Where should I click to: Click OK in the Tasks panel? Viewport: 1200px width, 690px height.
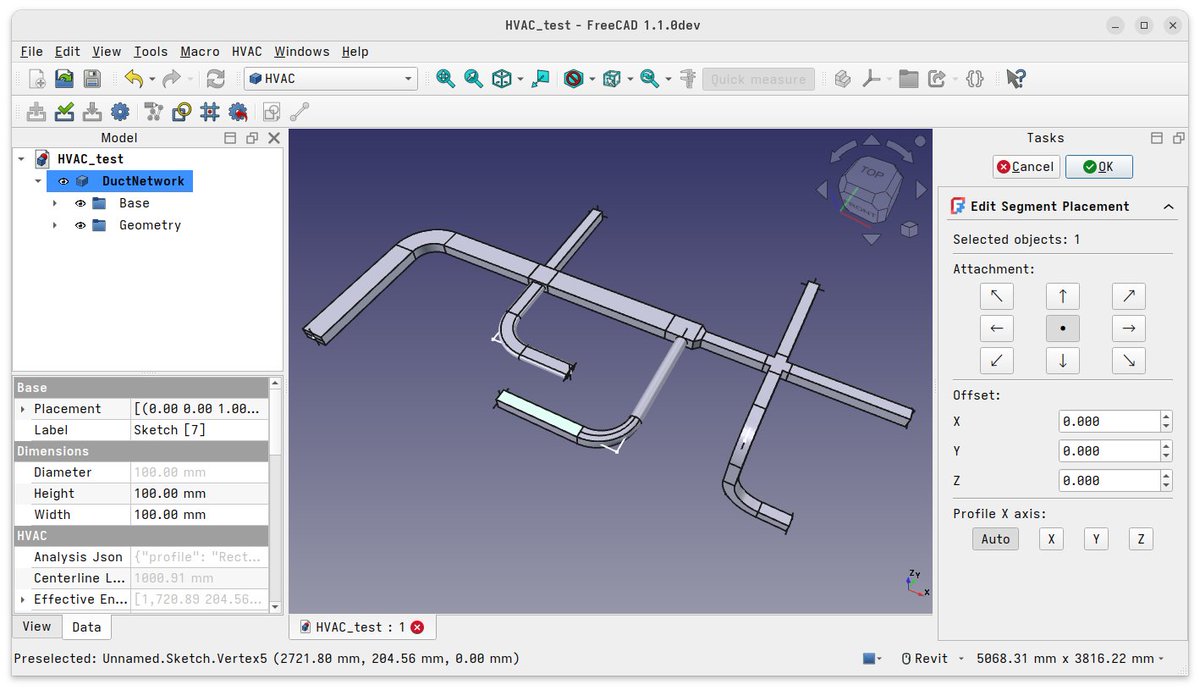click(1098, 166)
